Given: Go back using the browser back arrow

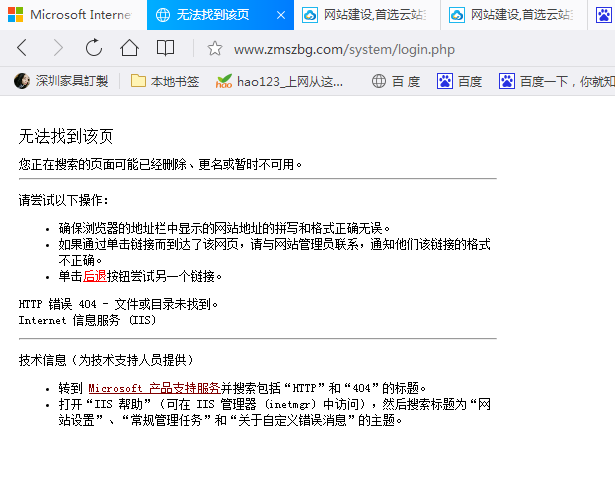Looking at the screenshot, I should tap(22, 48).
